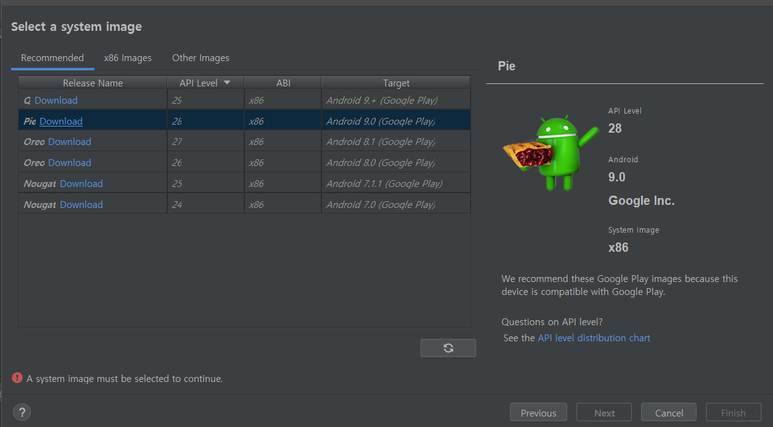
Task: Open the x86 Images tab
Action: (128, 58)
